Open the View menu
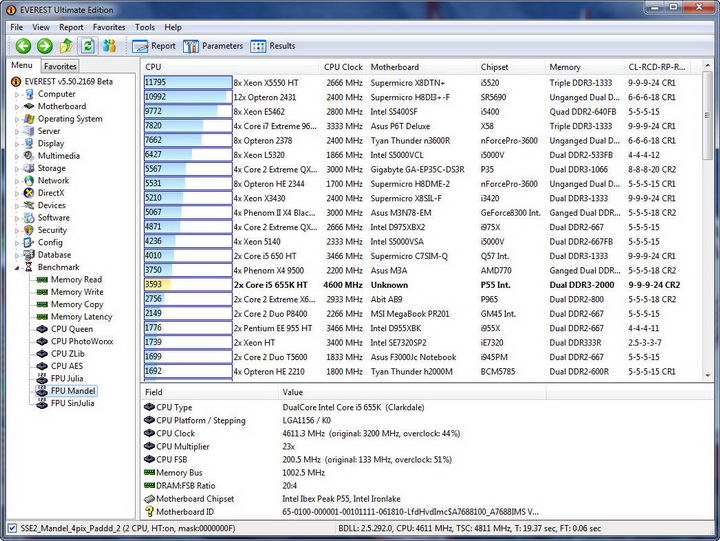 pos(41,27)
